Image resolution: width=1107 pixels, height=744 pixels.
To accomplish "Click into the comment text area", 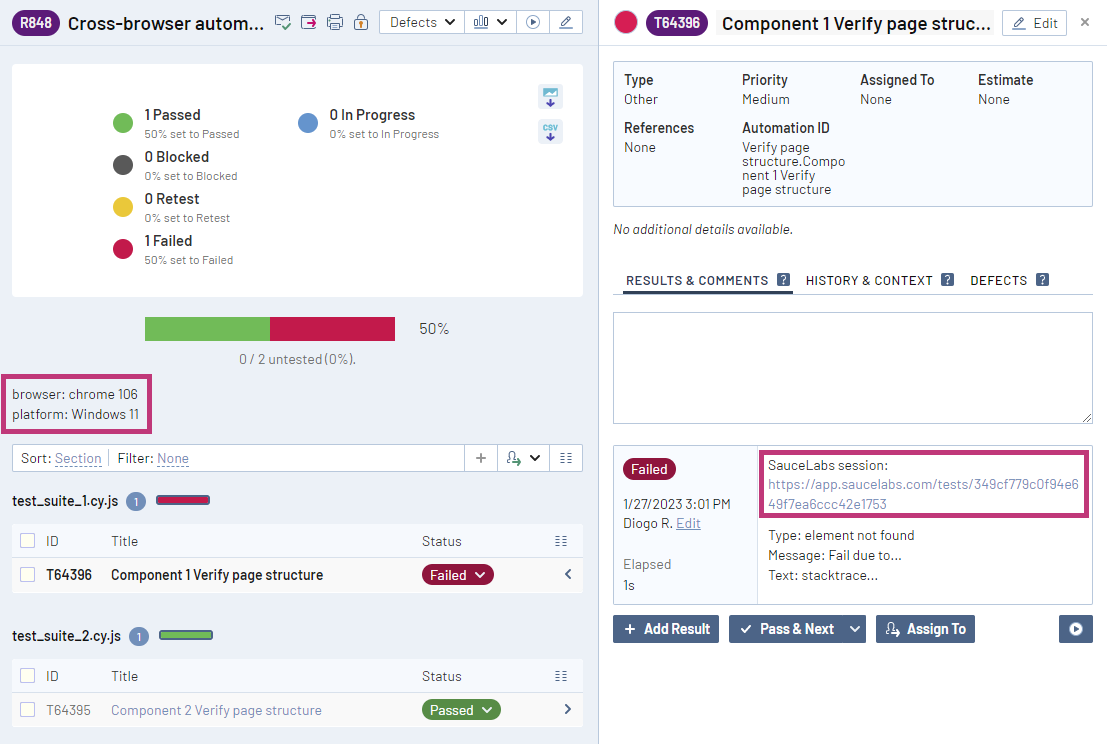I will (x=852, y=367).
